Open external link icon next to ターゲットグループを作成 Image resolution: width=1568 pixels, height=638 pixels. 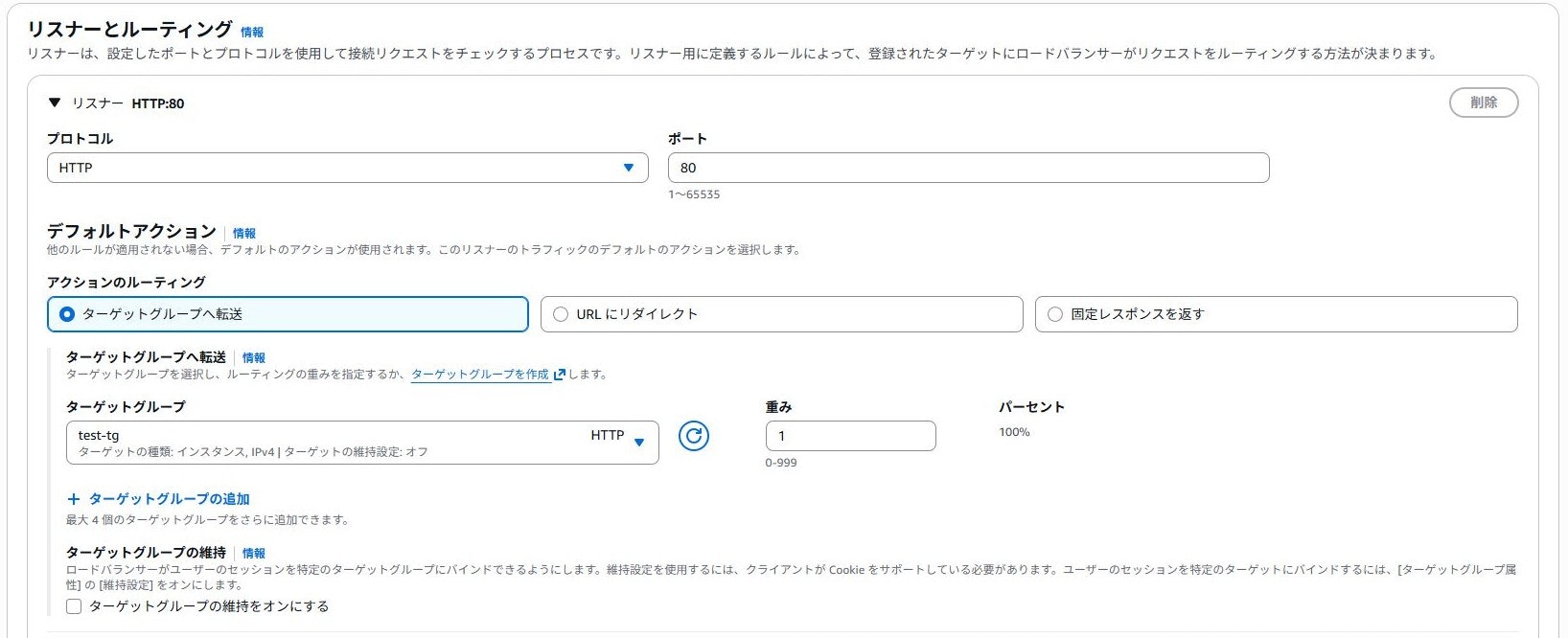pos(560,375)
